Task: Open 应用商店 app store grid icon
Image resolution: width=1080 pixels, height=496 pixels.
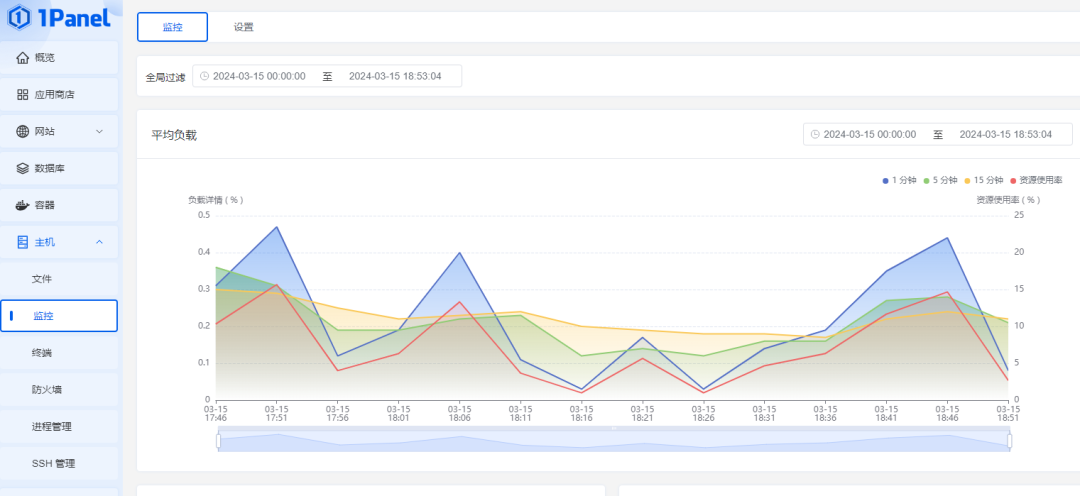Action: tap(23, 94)
